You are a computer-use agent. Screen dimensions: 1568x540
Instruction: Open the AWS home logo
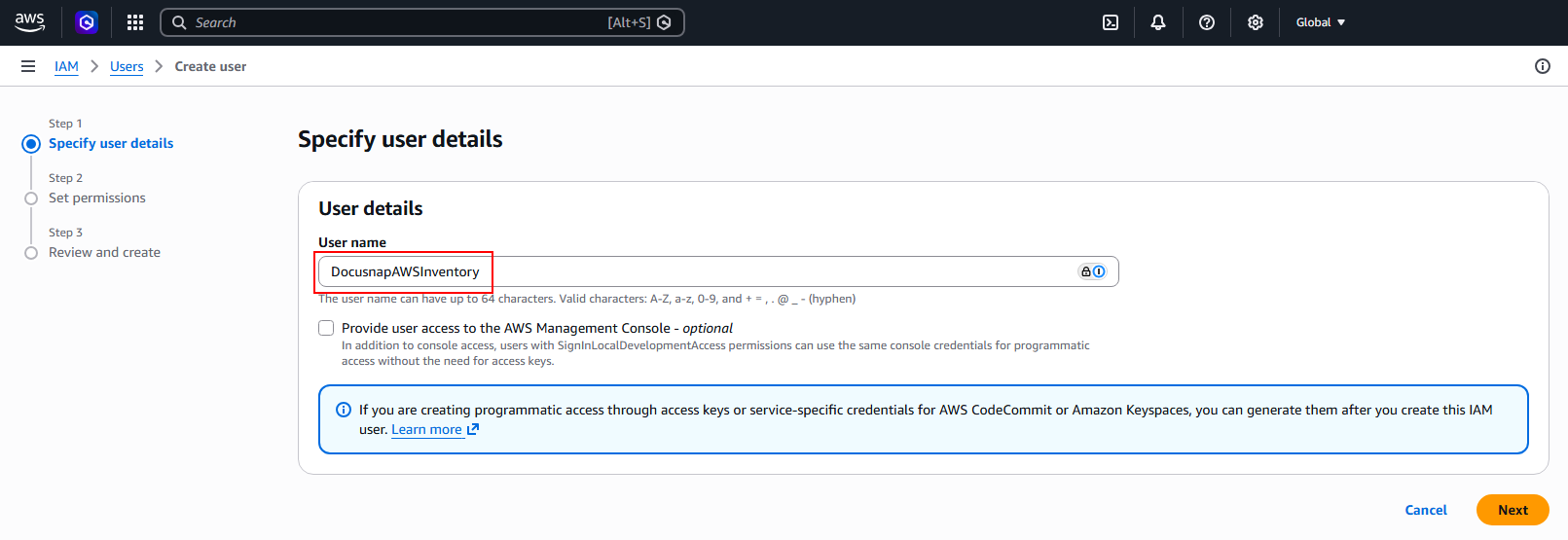pos(30,22)
